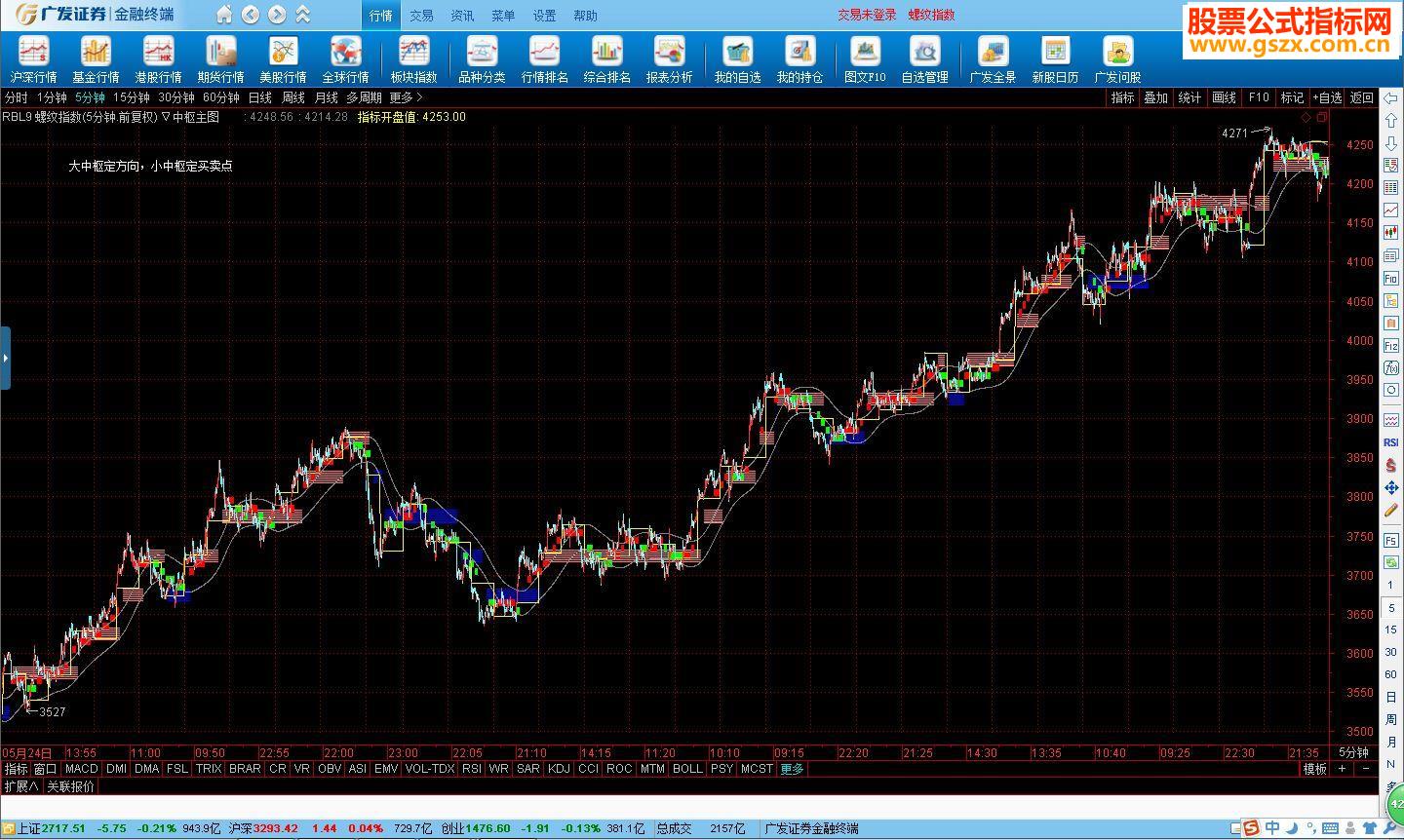Open 沪深行情 market quotes
This screenshot has width=1404, height=840.
tap(33, 59)
